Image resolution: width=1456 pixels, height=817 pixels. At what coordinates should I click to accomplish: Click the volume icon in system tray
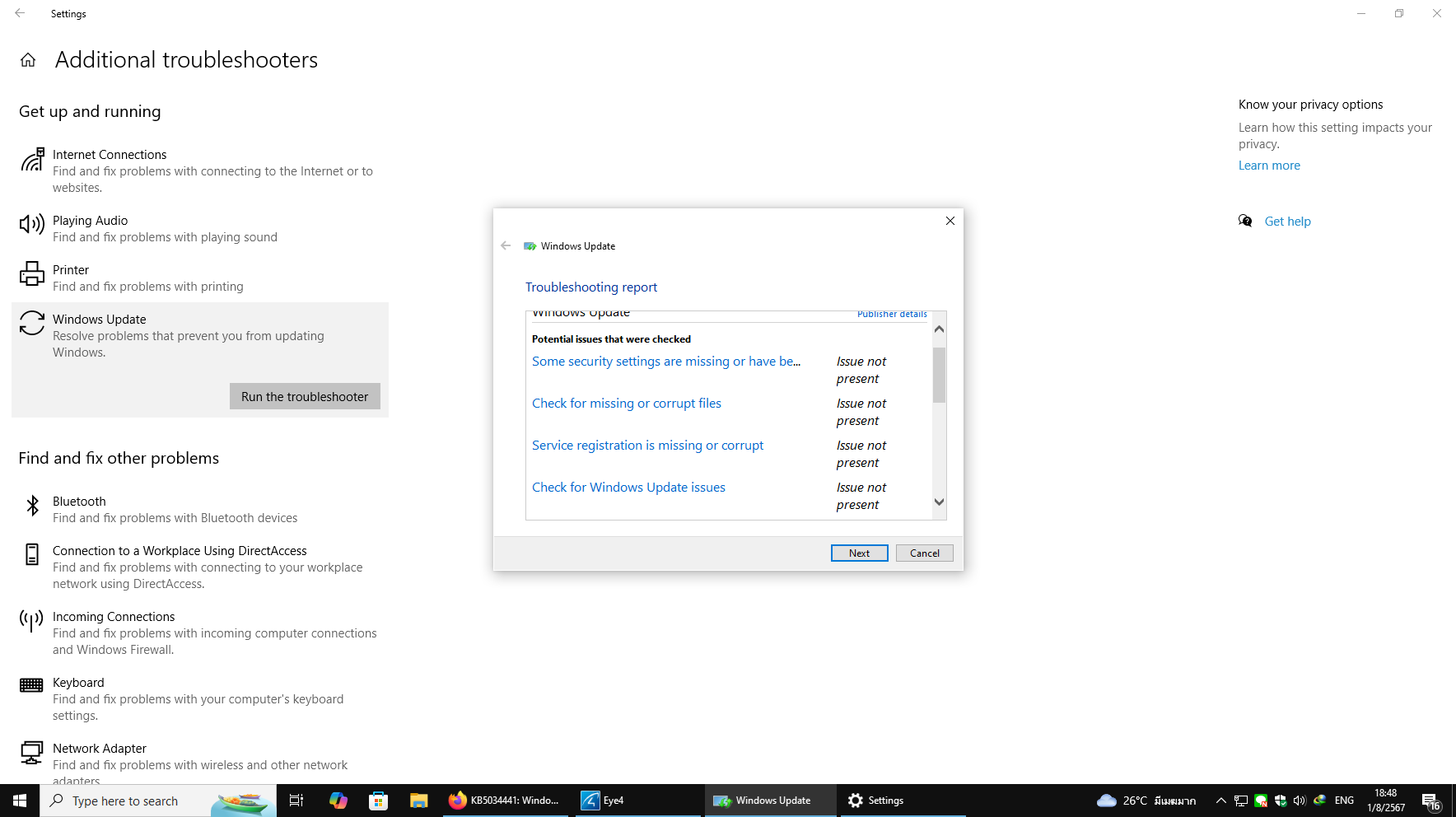(x=1300, y=801)
